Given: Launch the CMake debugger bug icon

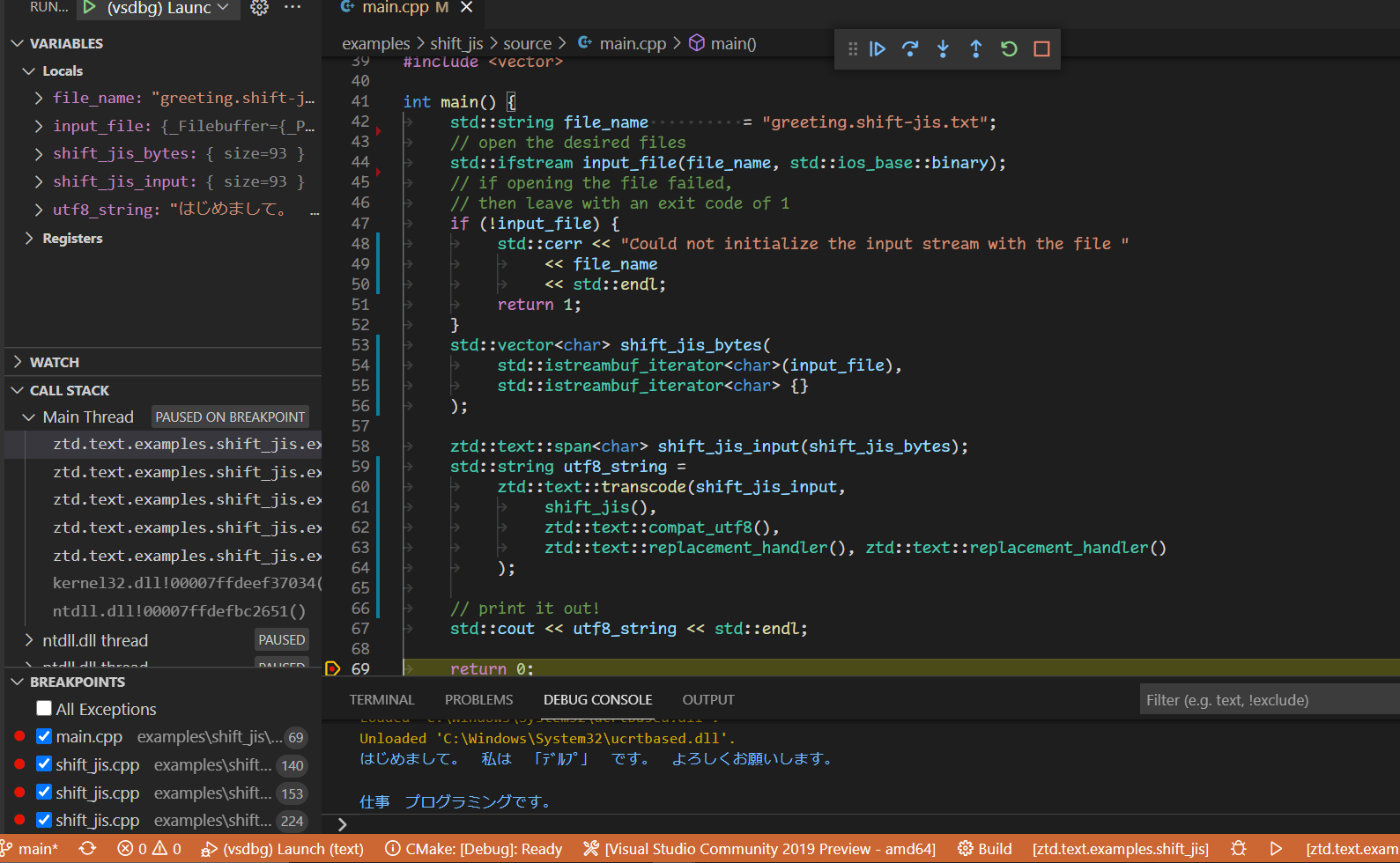Looking at the screenshot, I should click(x=1238, y=849).
